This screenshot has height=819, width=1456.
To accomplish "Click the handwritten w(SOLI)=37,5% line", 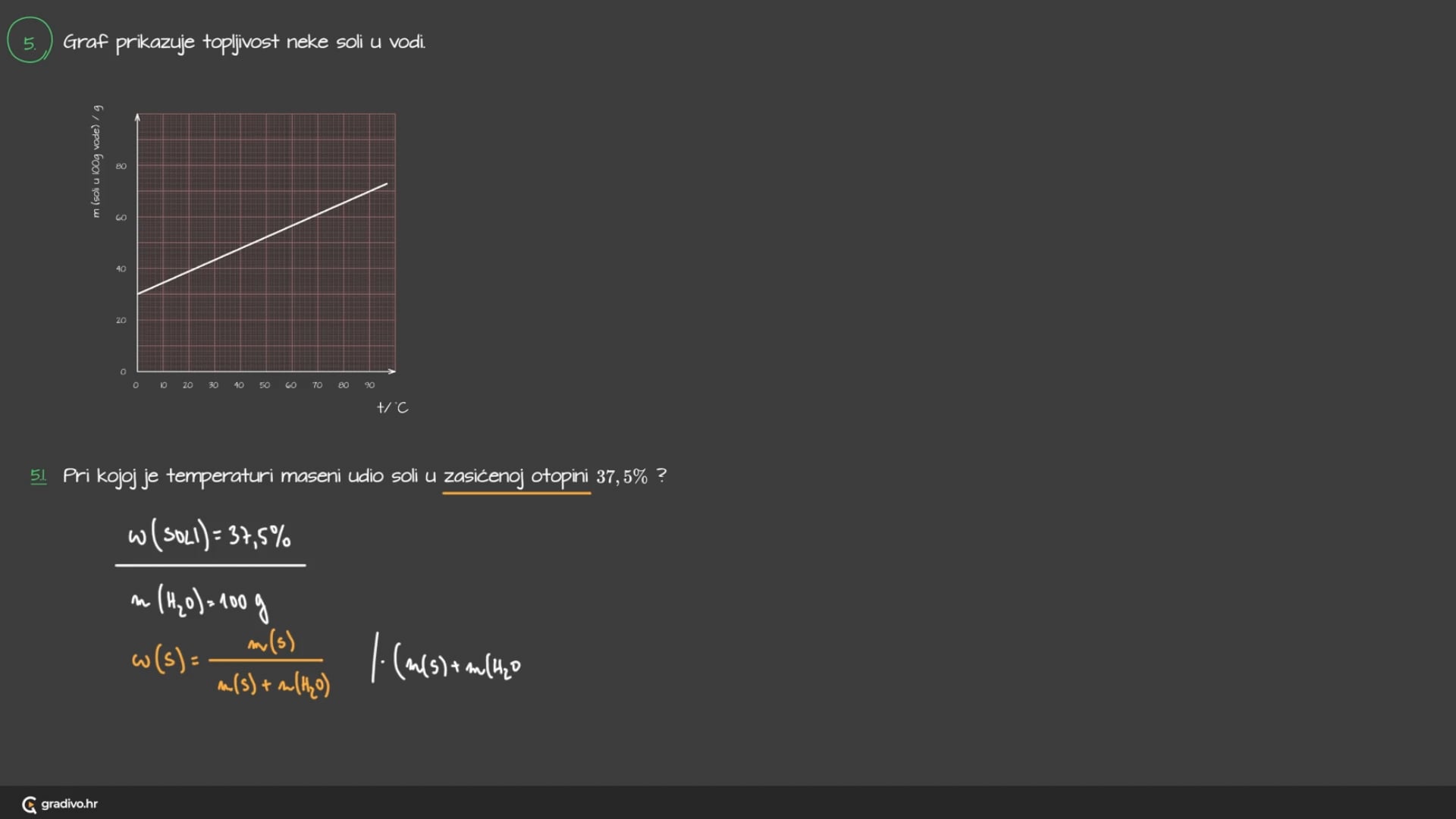I will (x=209, y=536).
